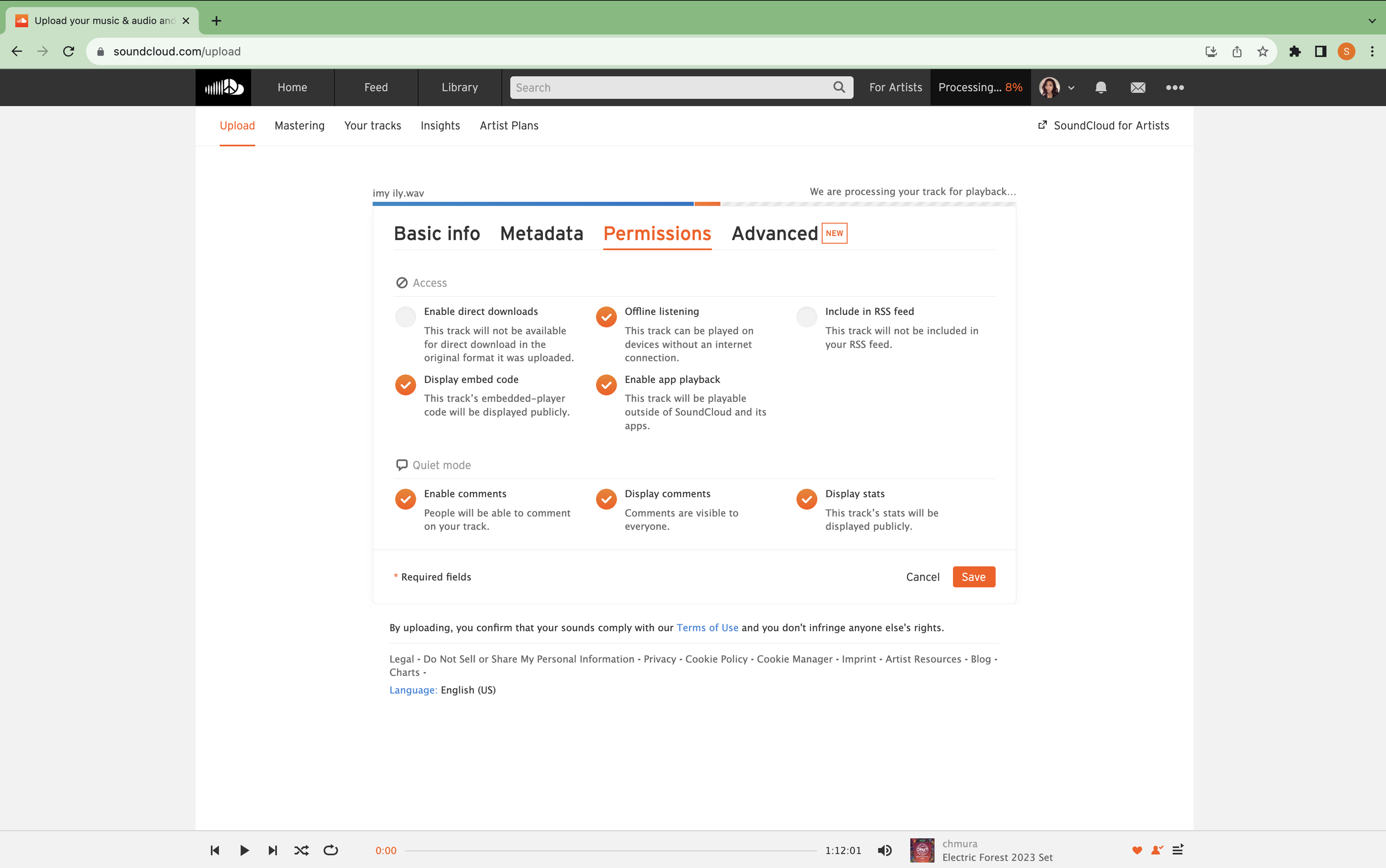Open the next-up queue icon
Viewport: 1386px width, 868px height.
(1178, 850)
